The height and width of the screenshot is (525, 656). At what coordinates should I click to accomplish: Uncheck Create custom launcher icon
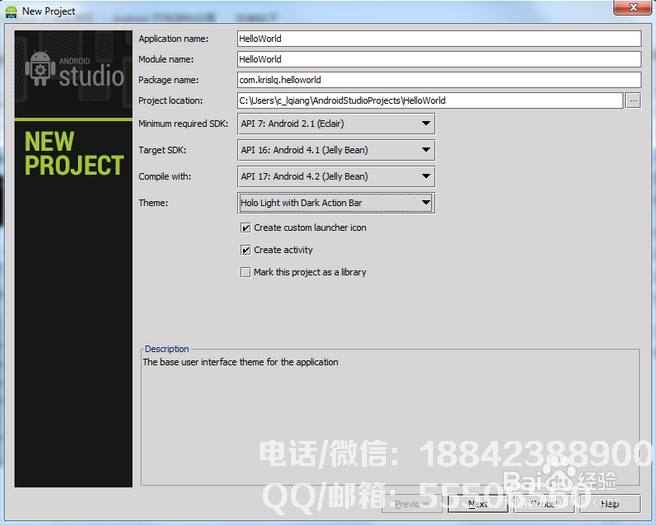246,228
